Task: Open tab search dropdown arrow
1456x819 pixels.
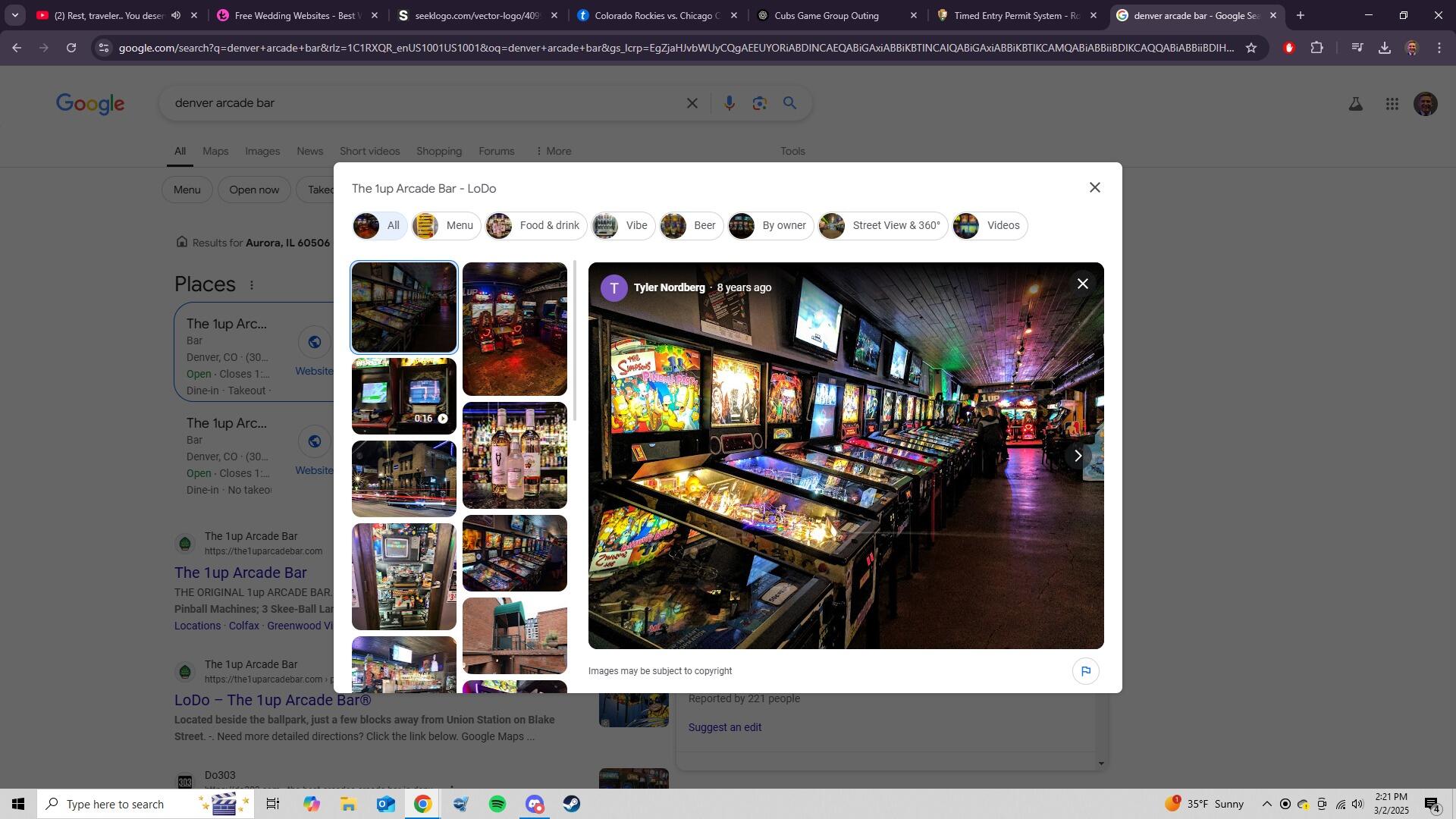Action: 14,15
